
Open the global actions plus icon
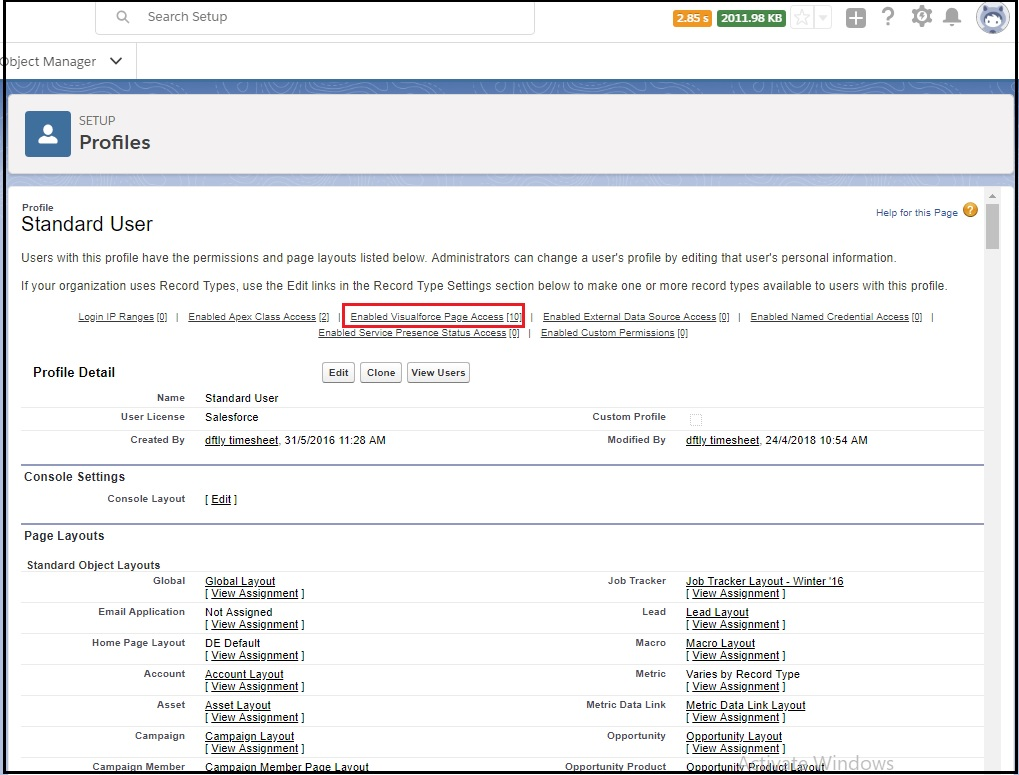[855, 18]
